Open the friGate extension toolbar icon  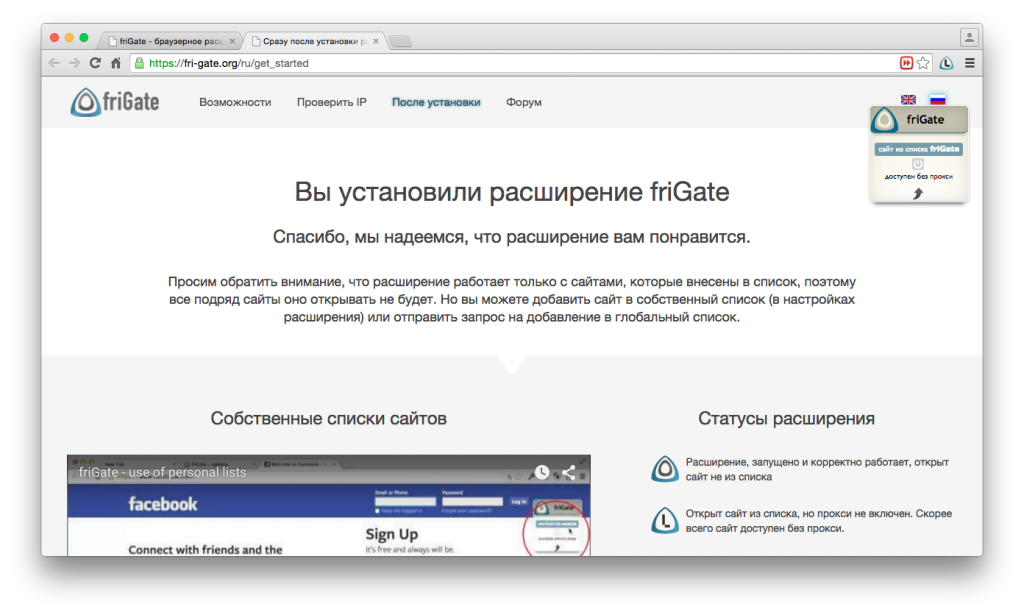pos(946,63)
